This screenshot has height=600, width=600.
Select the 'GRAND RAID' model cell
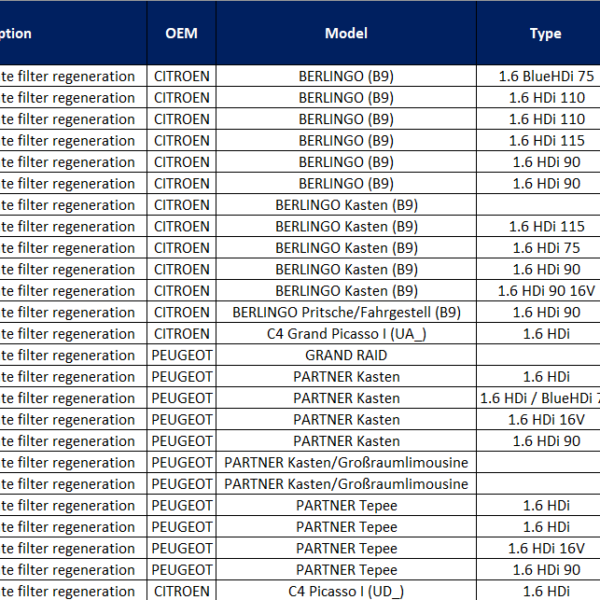pyautogui.click(x=346, y=355)
